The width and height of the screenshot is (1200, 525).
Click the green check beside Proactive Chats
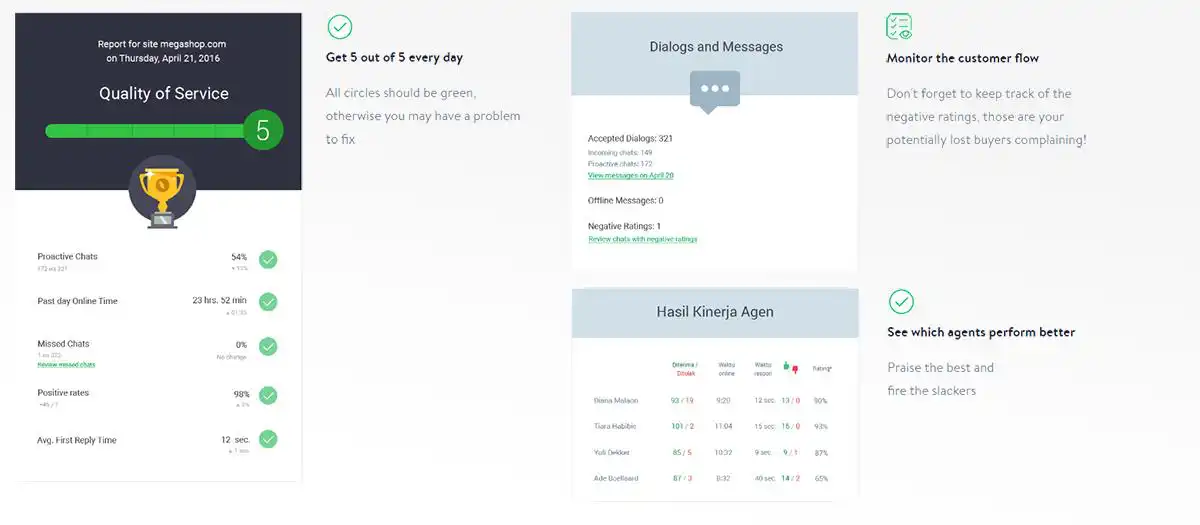(x=268, y=260)
